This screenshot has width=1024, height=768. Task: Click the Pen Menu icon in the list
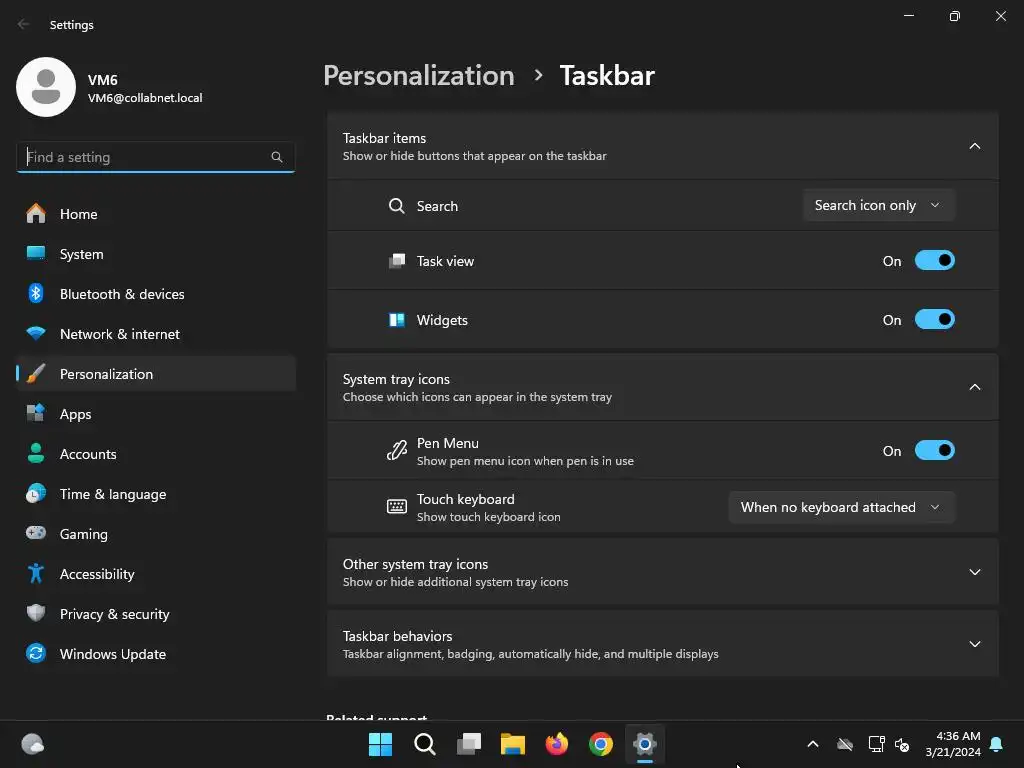pyautogui.click(x=396, y=451)
